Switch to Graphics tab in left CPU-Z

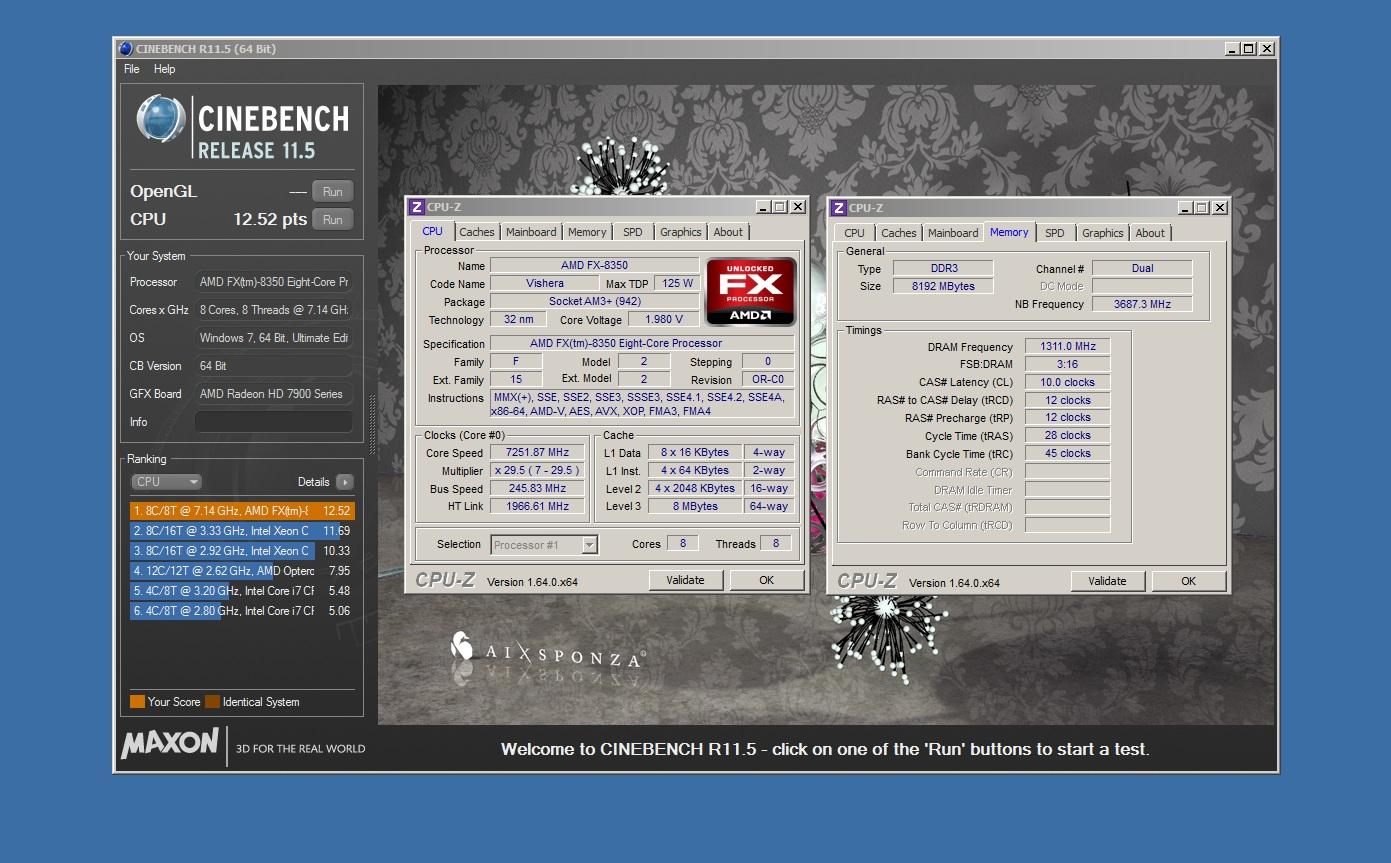681,232
